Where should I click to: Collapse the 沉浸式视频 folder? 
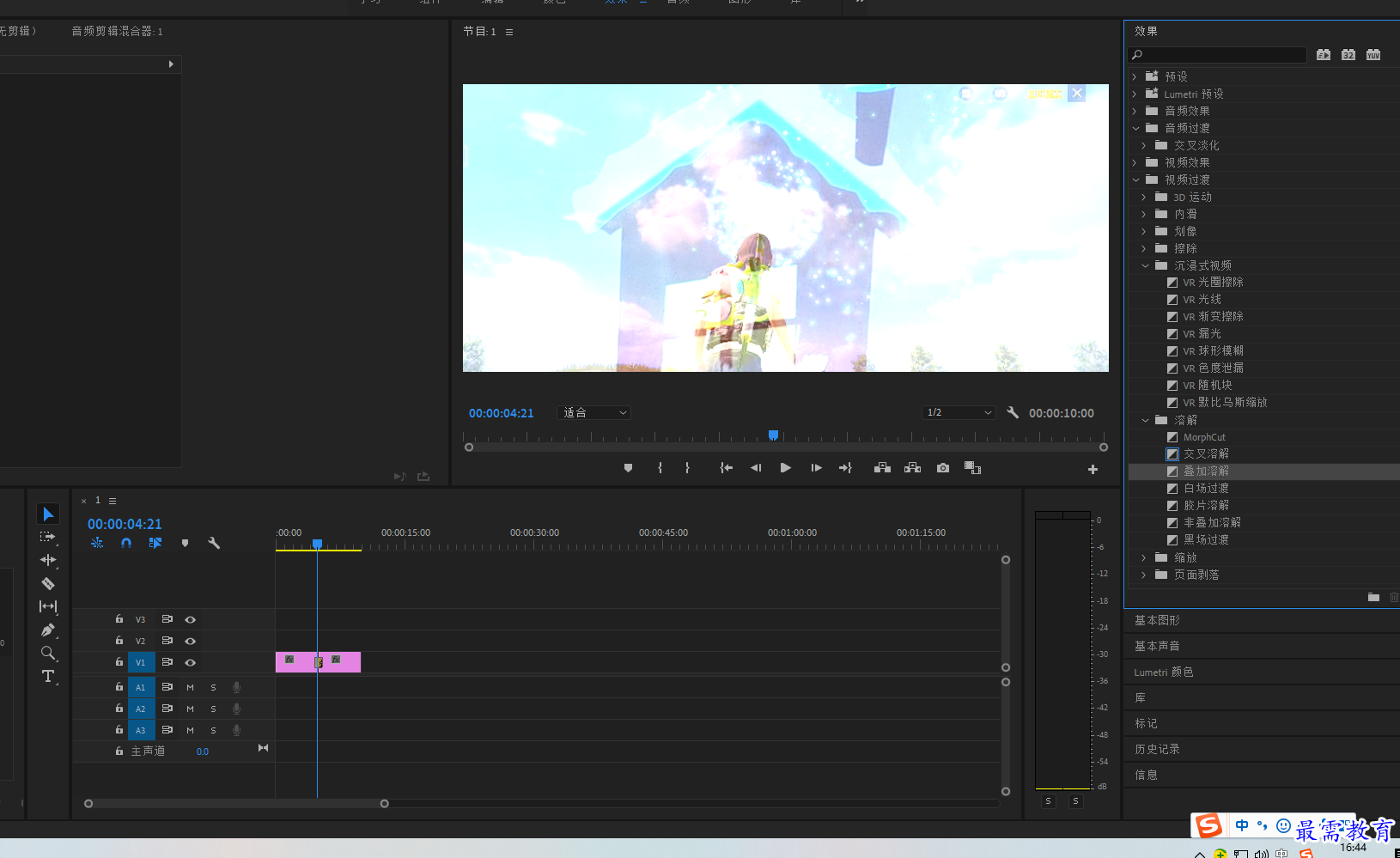coord(1145,265)
